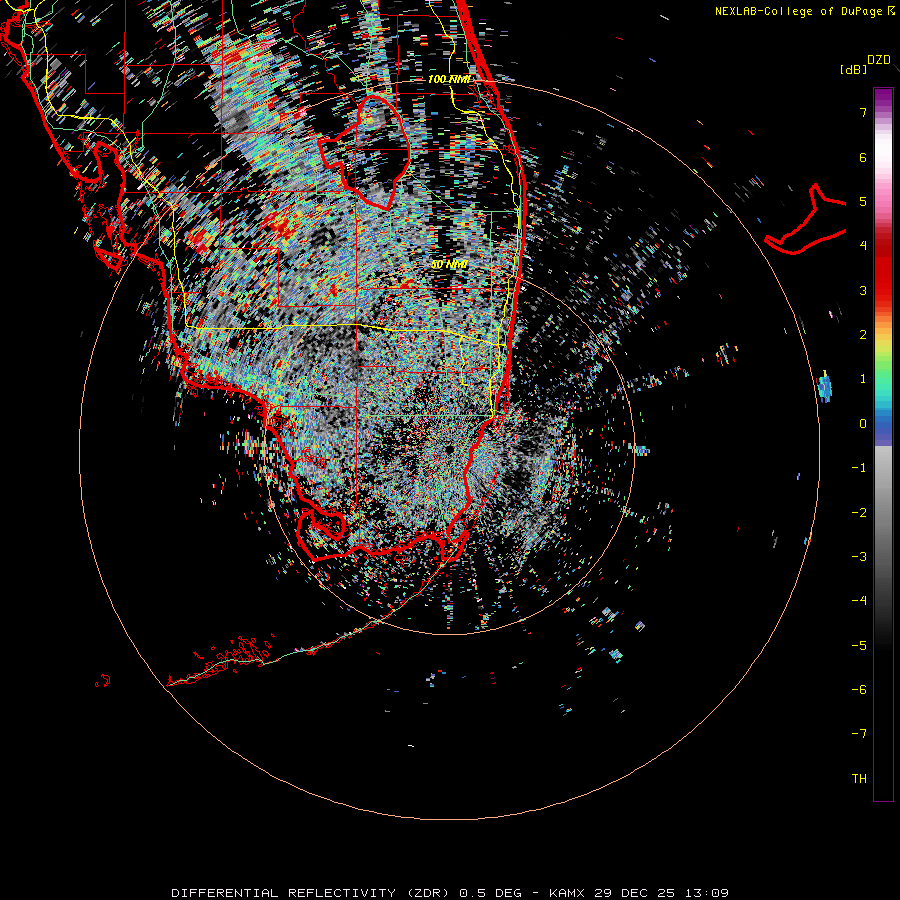This screenshot has height=900, width=900.
Task: Click the -5 tick label on the scale
Action: [x=859, y=646]
